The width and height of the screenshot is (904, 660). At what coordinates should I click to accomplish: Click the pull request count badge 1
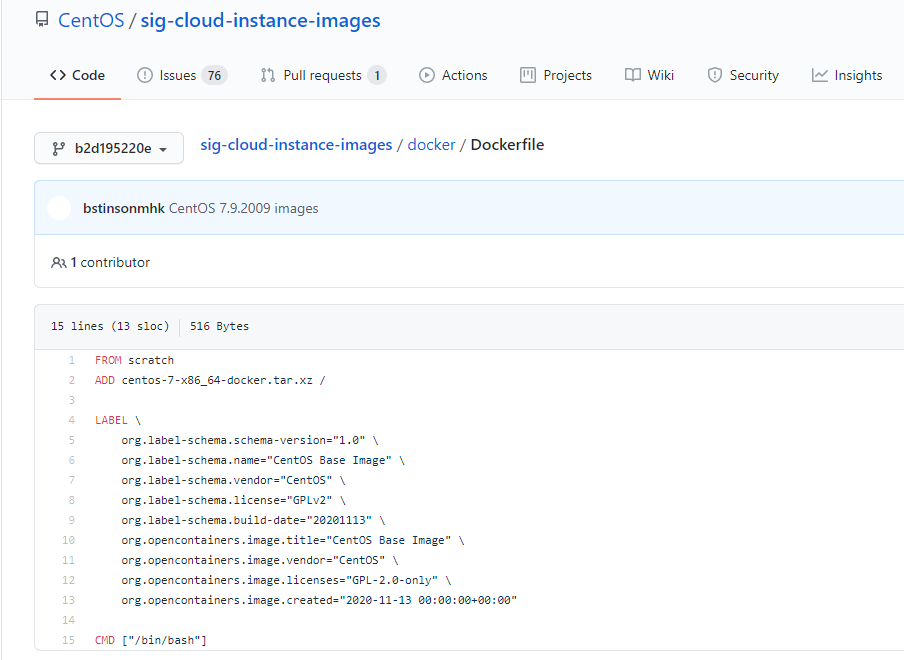(x=377, y=76)
